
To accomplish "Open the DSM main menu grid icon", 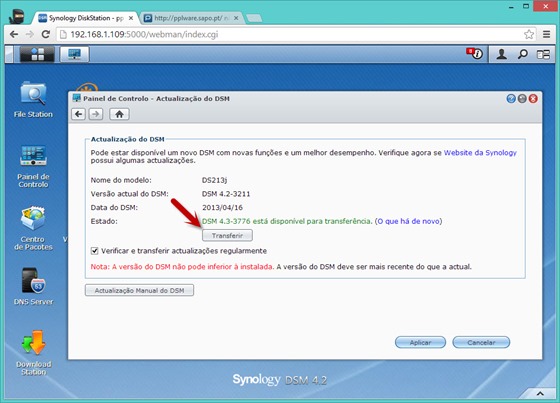I will click(37, 54).
